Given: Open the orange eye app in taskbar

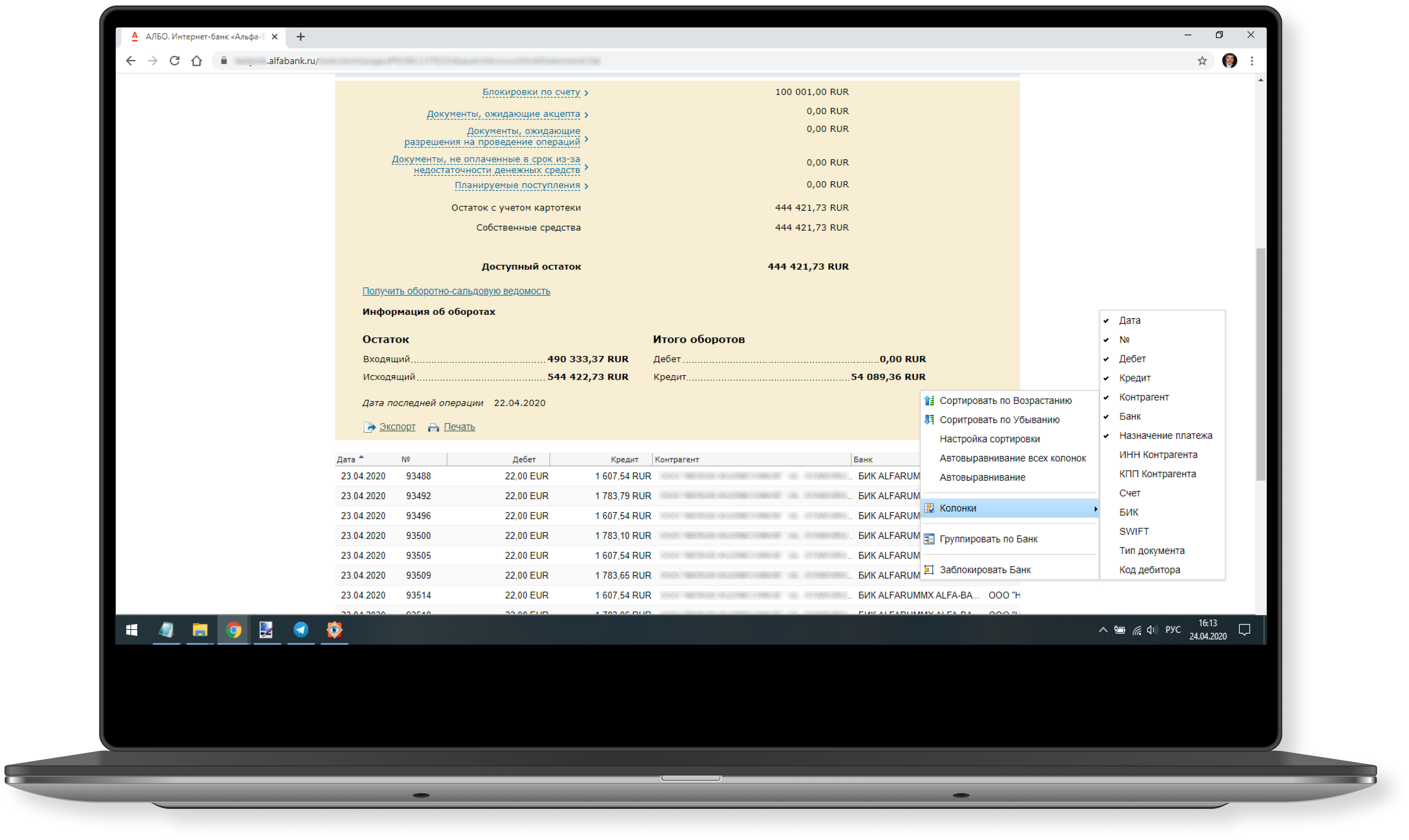Looking at the screenshot, I should coord(334,630).
